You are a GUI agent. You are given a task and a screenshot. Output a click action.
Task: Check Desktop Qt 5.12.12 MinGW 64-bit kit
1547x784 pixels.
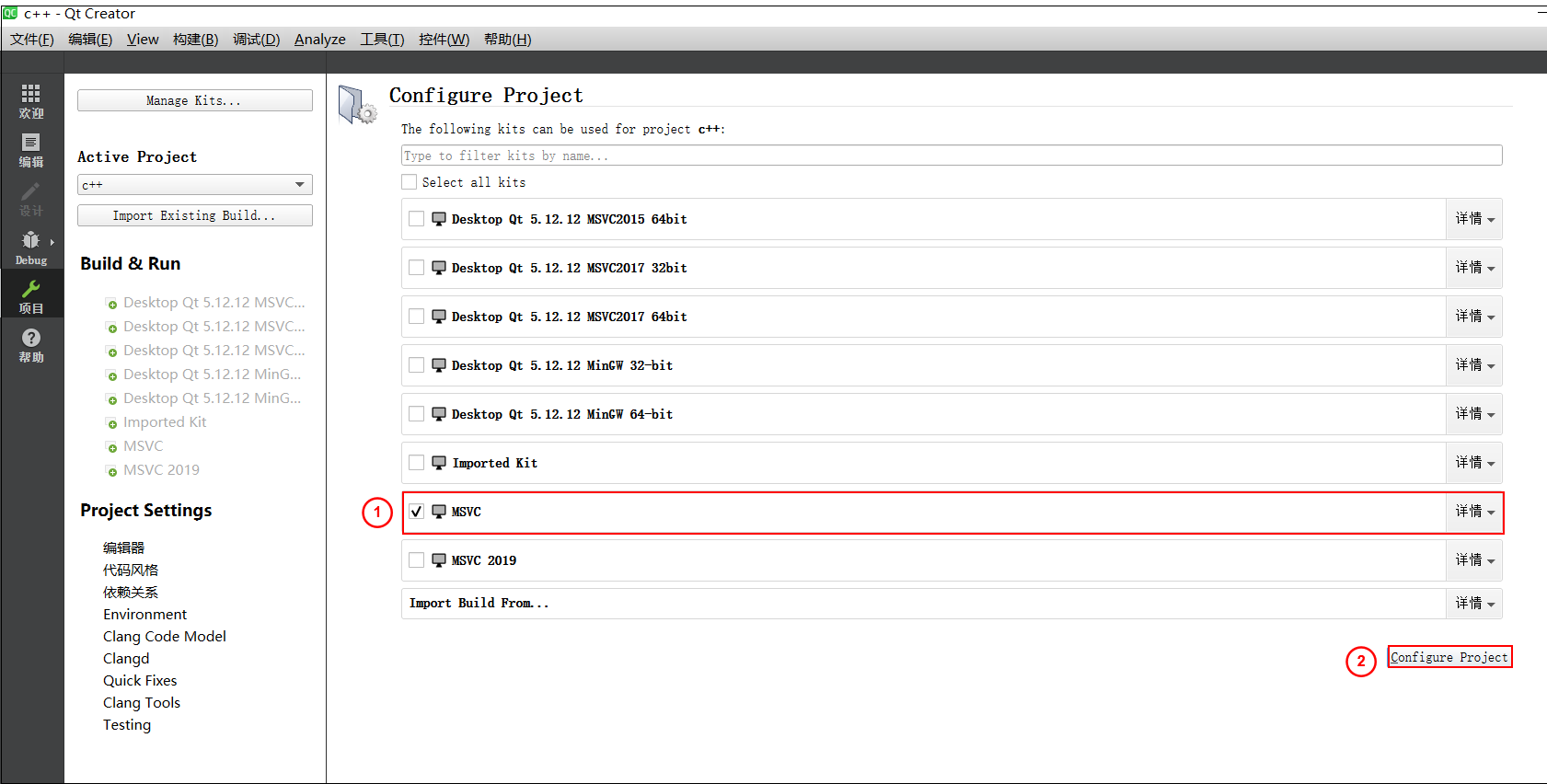pyautogui.click(x=417, y=414)
